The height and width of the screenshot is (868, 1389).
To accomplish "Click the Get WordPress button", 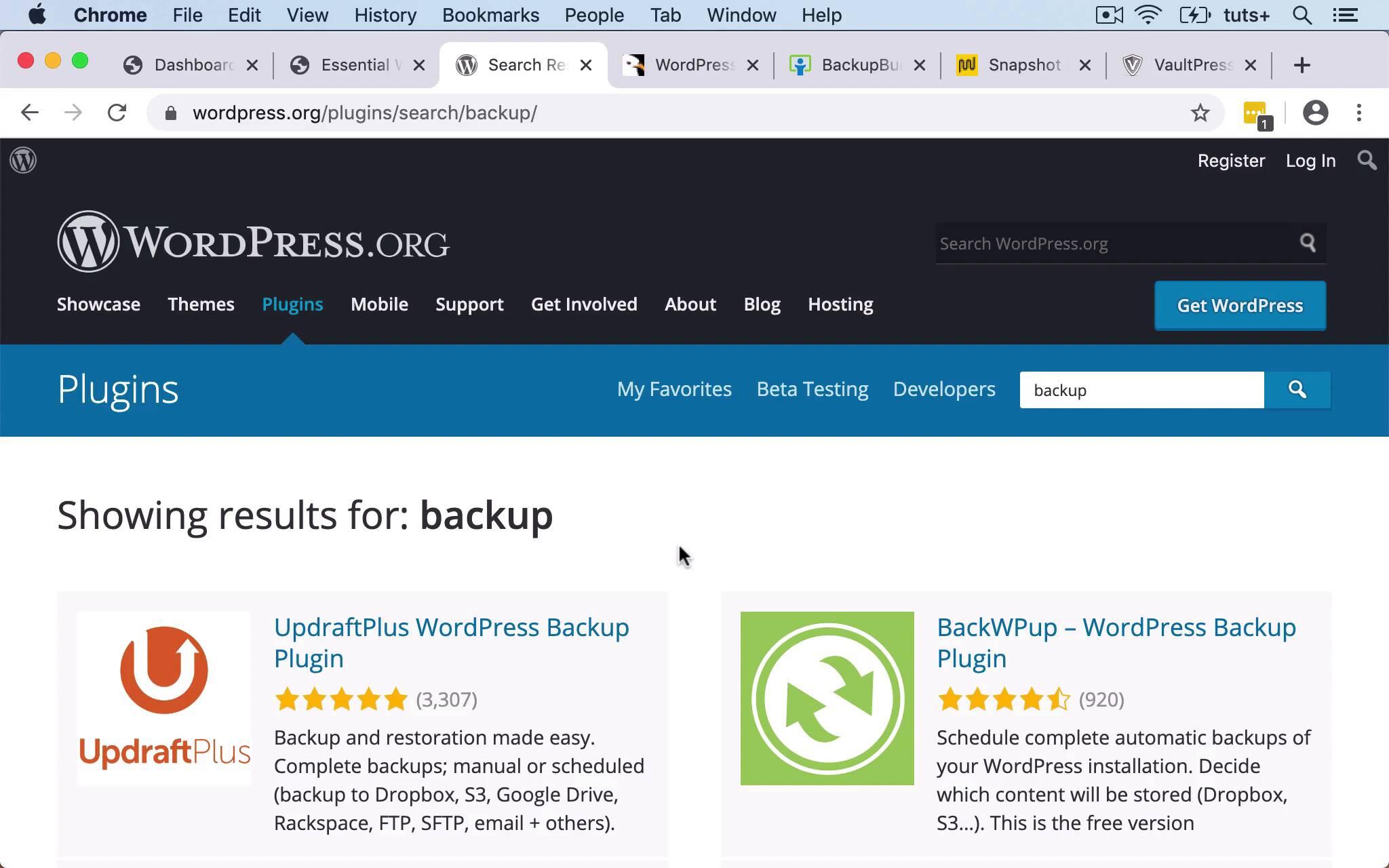I will pos(1240,305).
